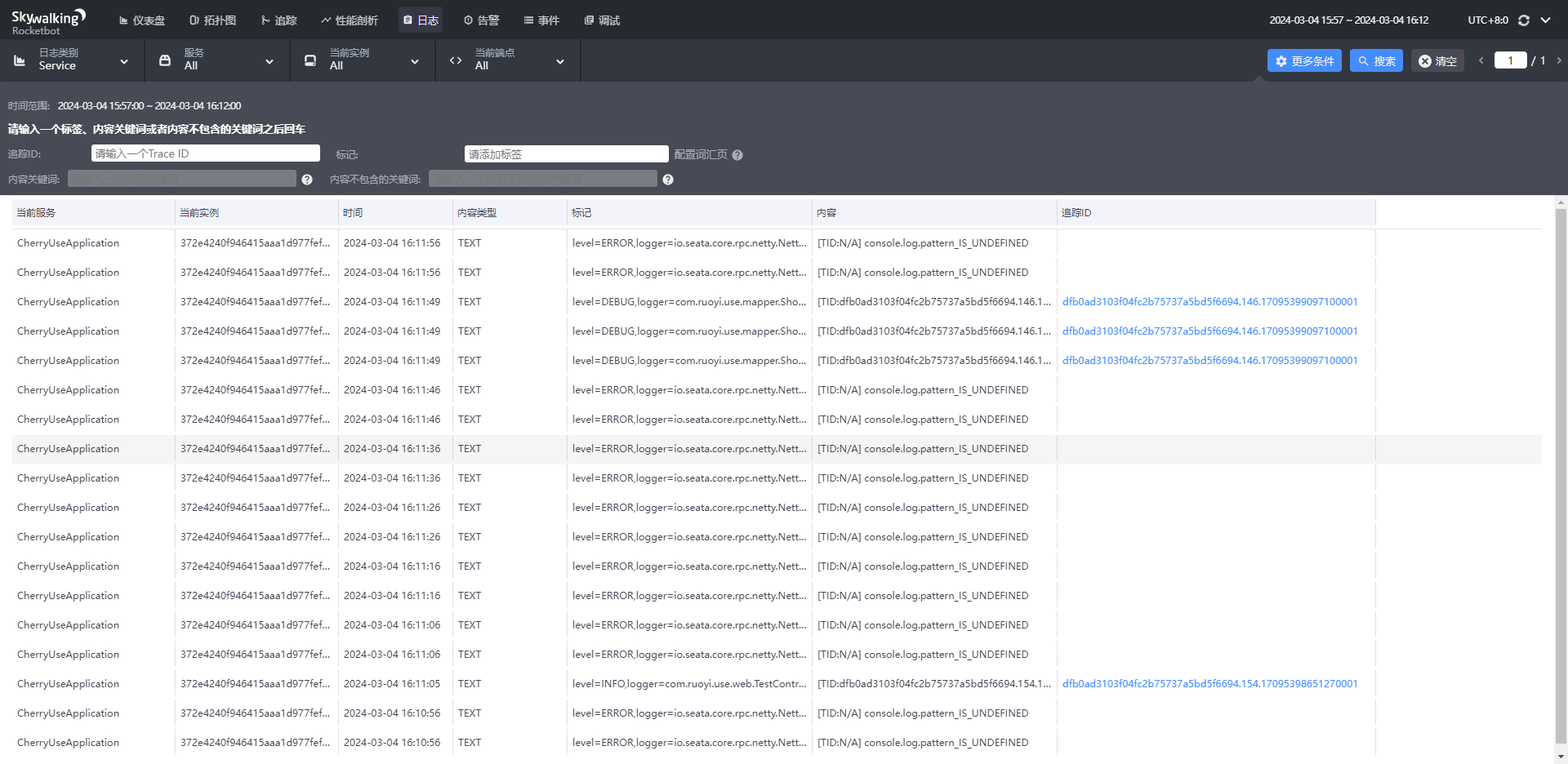Screen dimensions: 1568x764
Task: Click the log table vertical scrollbar
Action: (x=1561, y=475)
